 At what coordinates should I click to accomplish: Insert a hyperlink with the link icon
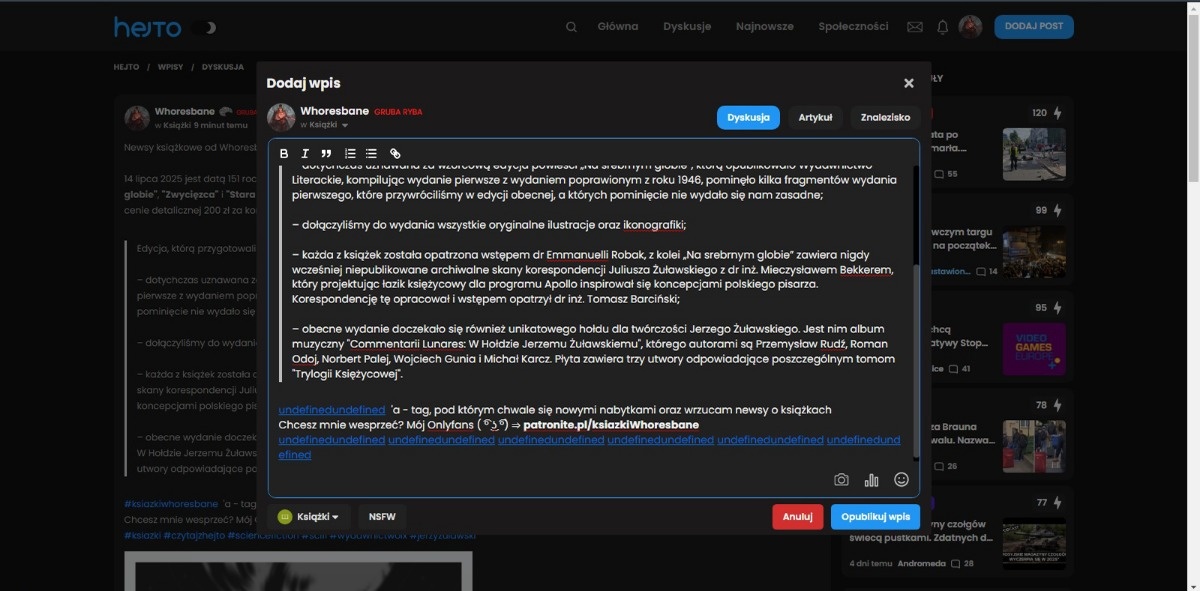point(395,153)
